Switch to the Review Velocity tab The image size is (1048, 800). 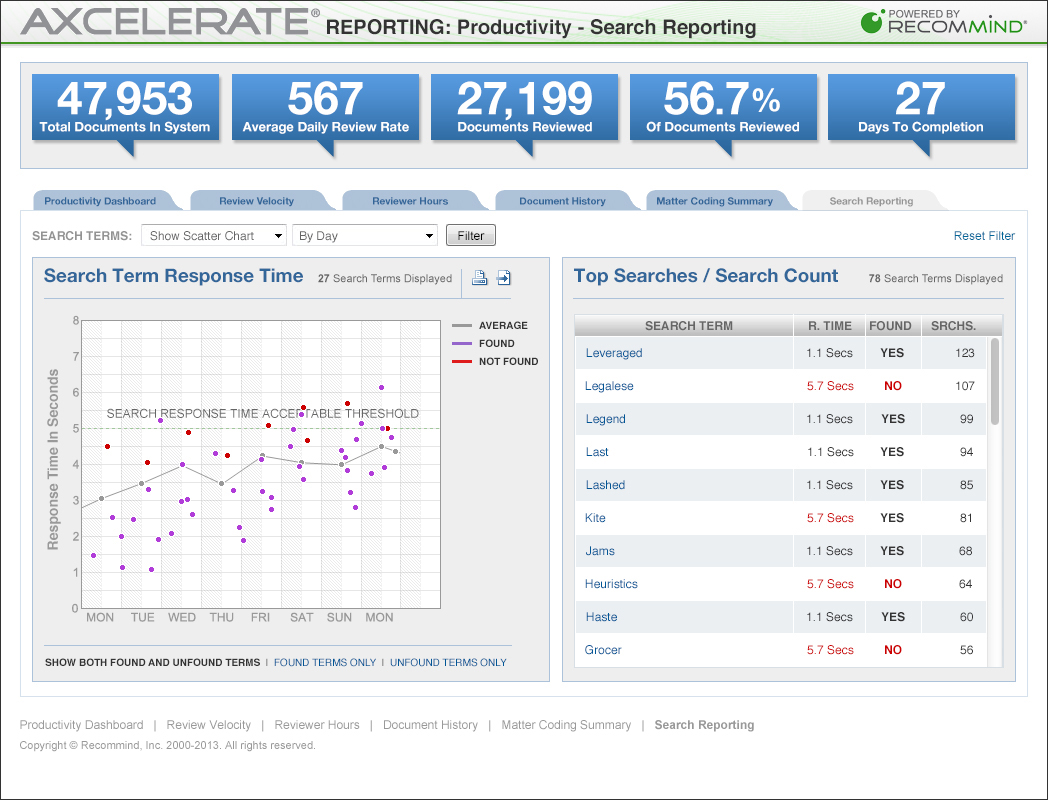257,201
